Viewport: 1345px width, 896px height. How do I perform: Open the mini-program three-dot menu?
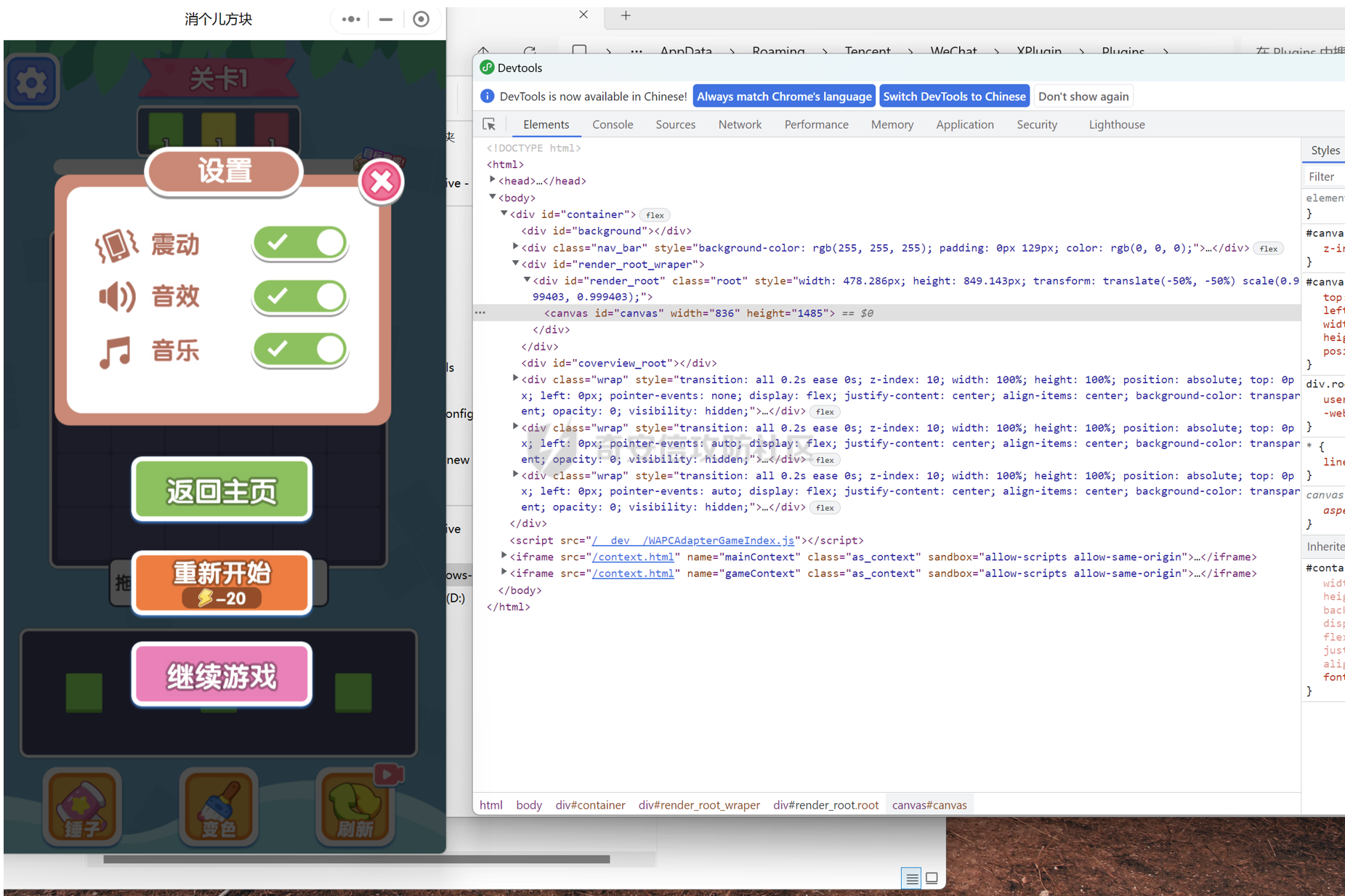point(351,20)
